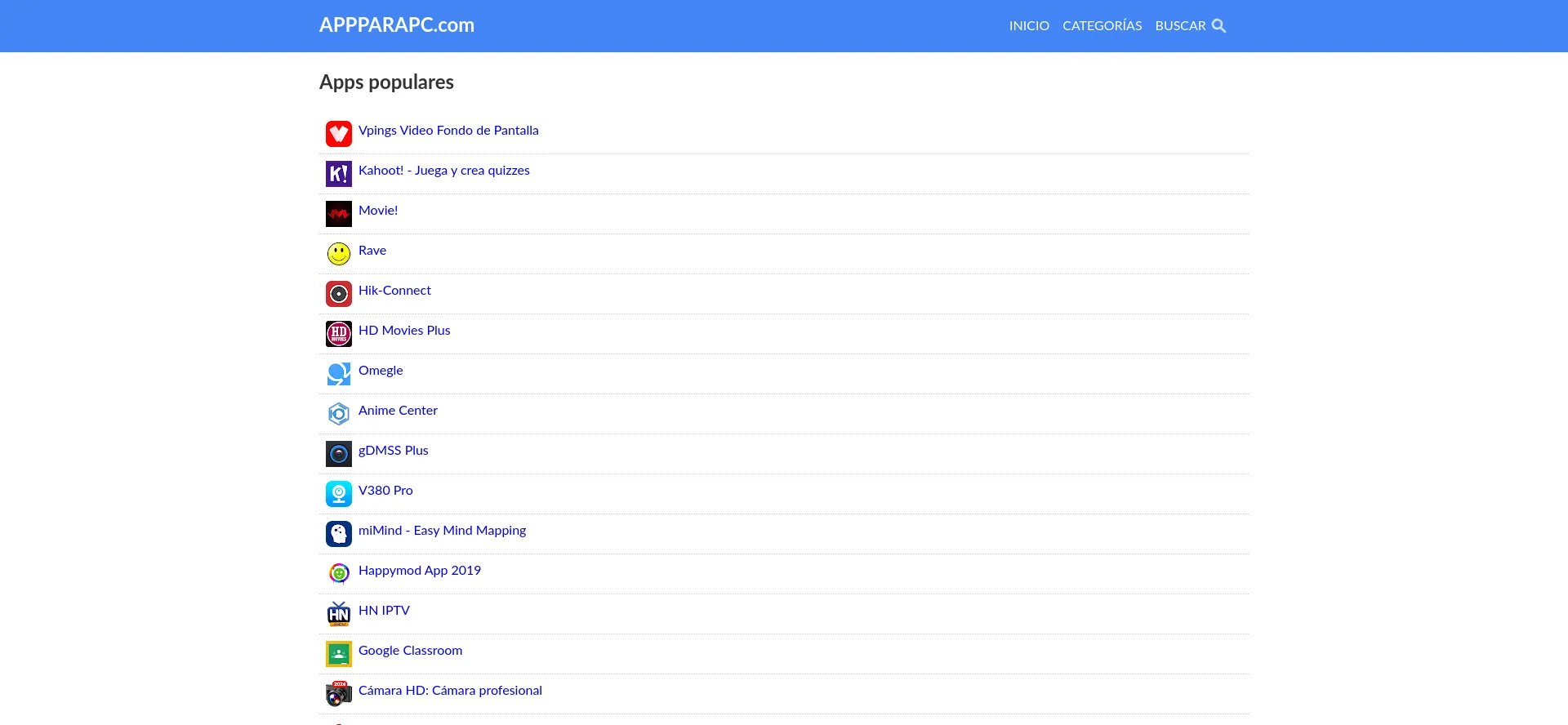
Task: Open the Omegle link
Action: tap(381, 371)
